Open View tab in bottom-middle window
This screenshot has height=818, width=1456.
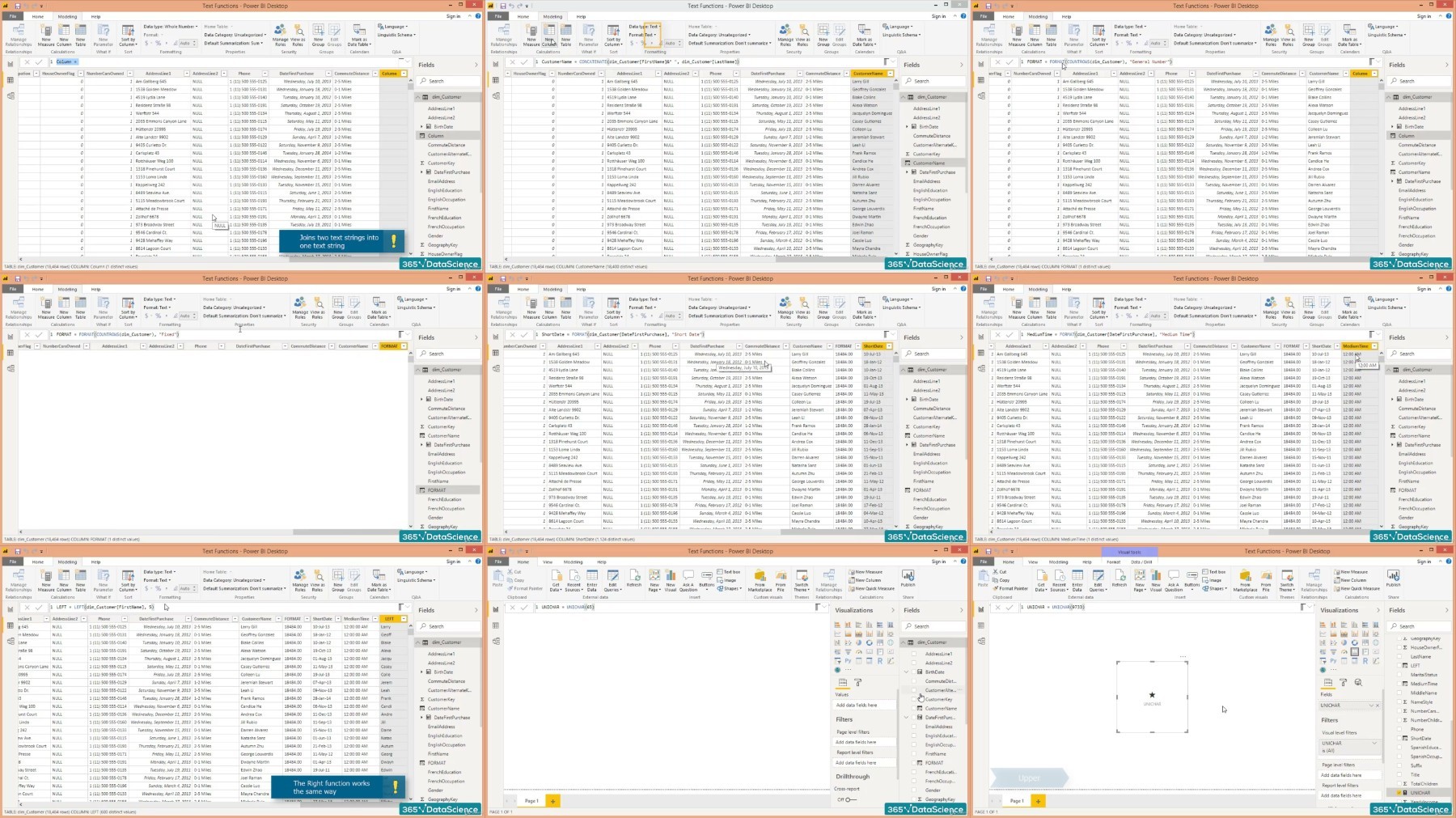click(548, 562)
